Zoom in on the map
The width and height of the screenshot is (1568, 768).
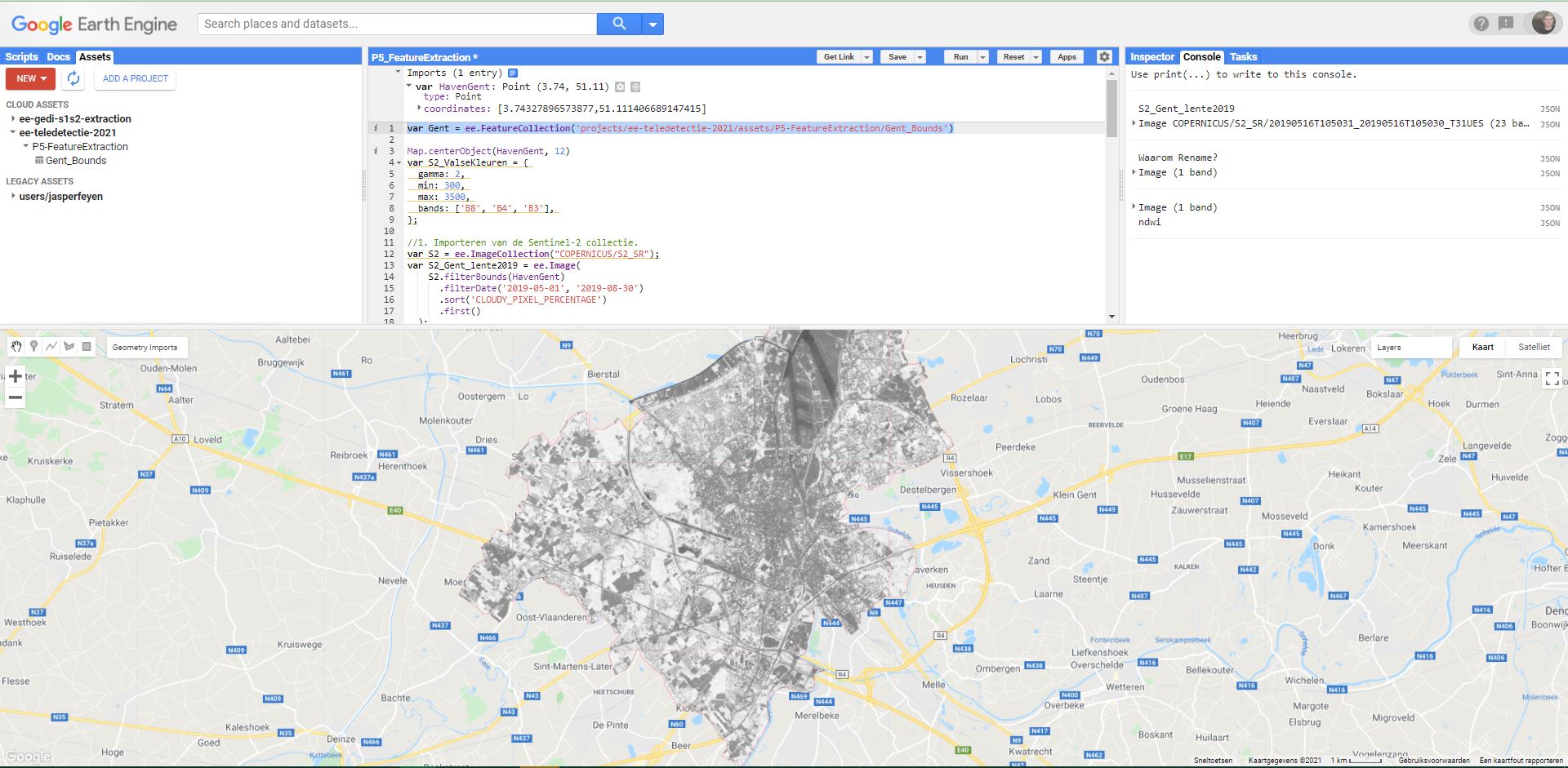[16, 376]
